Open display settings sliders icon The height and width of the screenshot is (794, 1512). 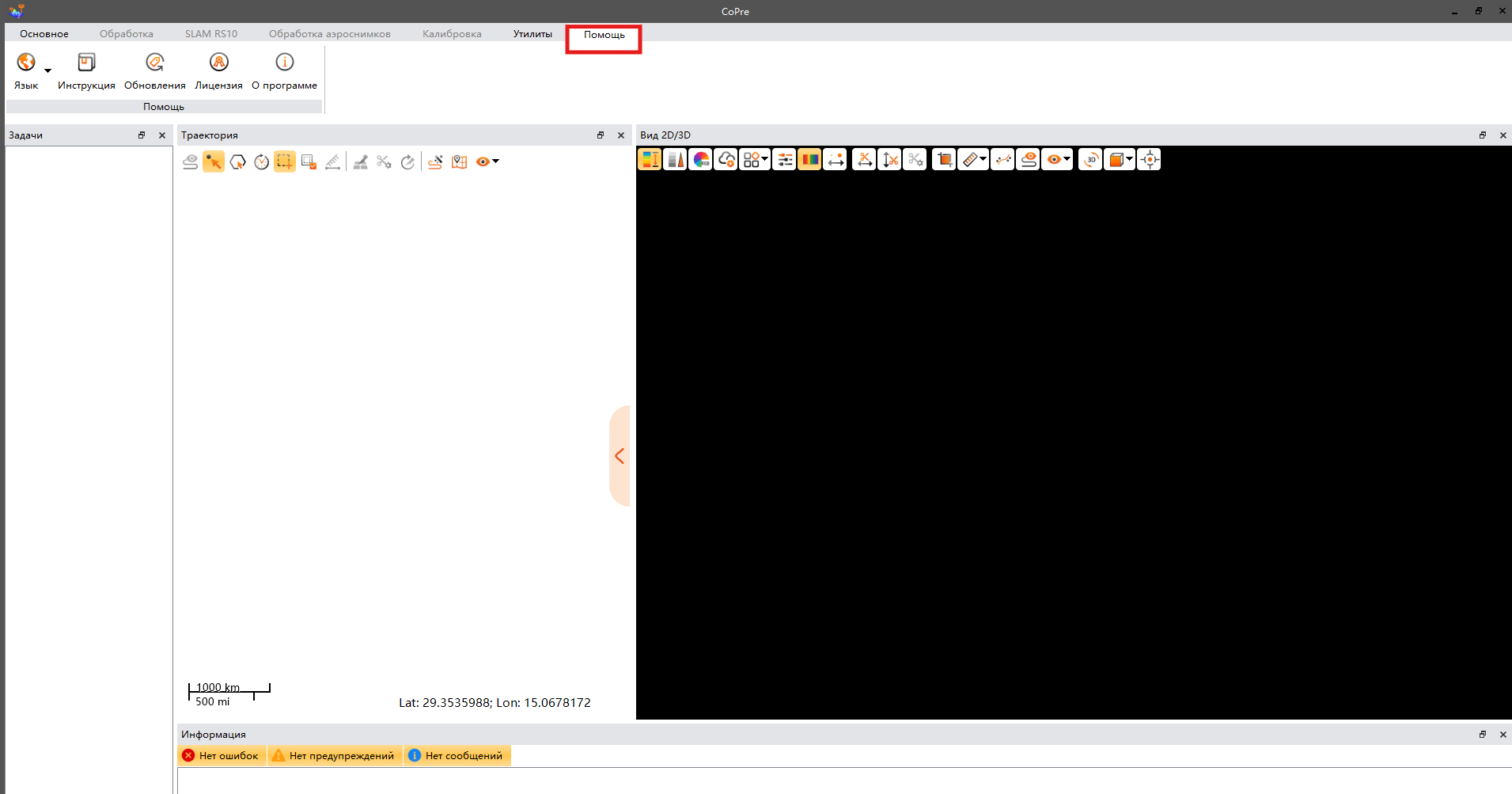pos(784,159)
